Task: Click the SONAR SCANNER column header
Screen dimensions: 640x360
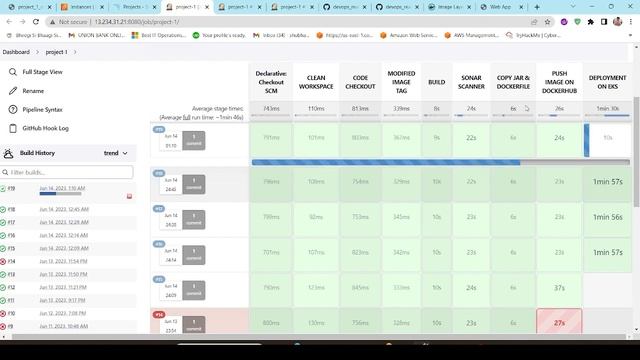Action: 471,82
